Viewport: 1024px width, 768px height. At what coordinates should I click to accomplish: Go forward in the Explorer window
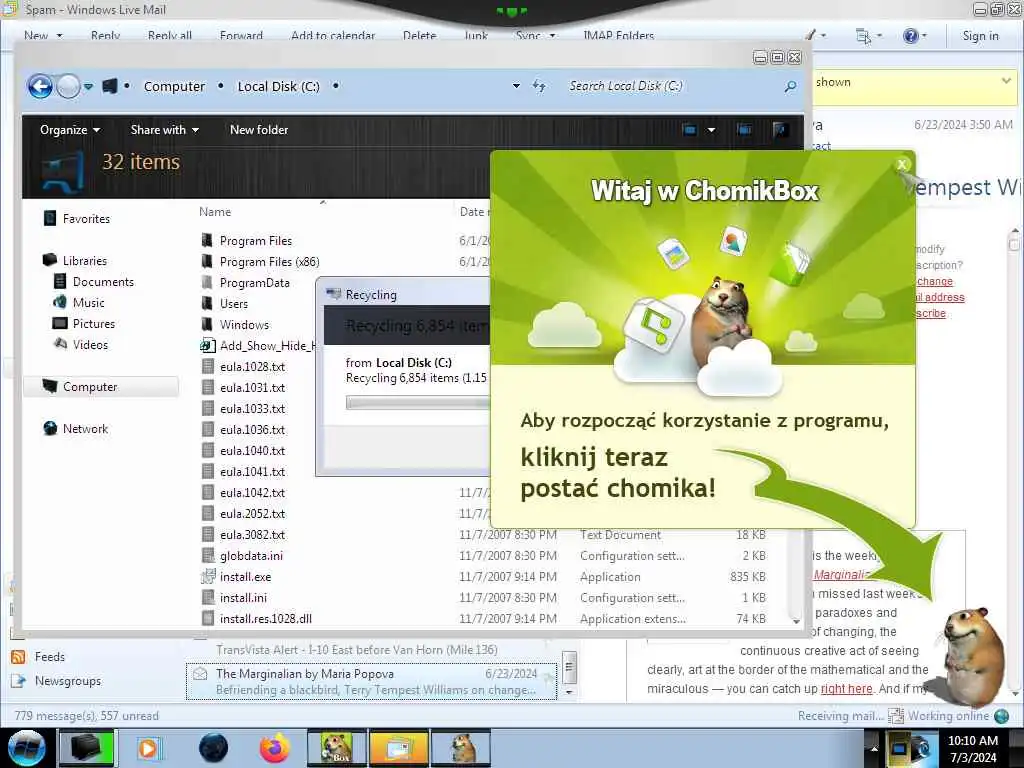(69, 86)
